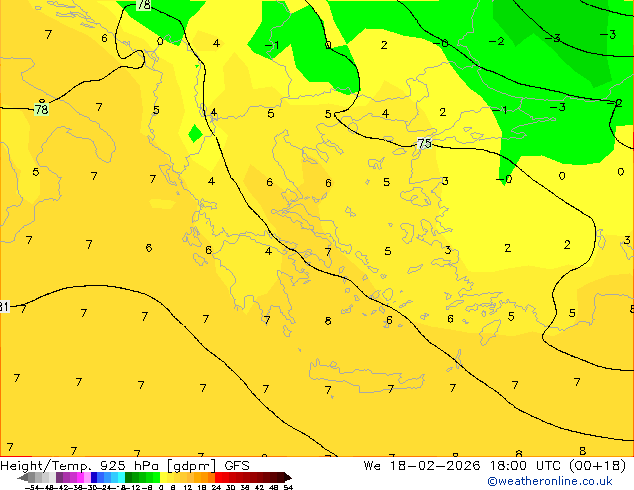Viewport: 634px width, 490px height.
Task: Click the legend value '54' at right end
Action: 288,487
